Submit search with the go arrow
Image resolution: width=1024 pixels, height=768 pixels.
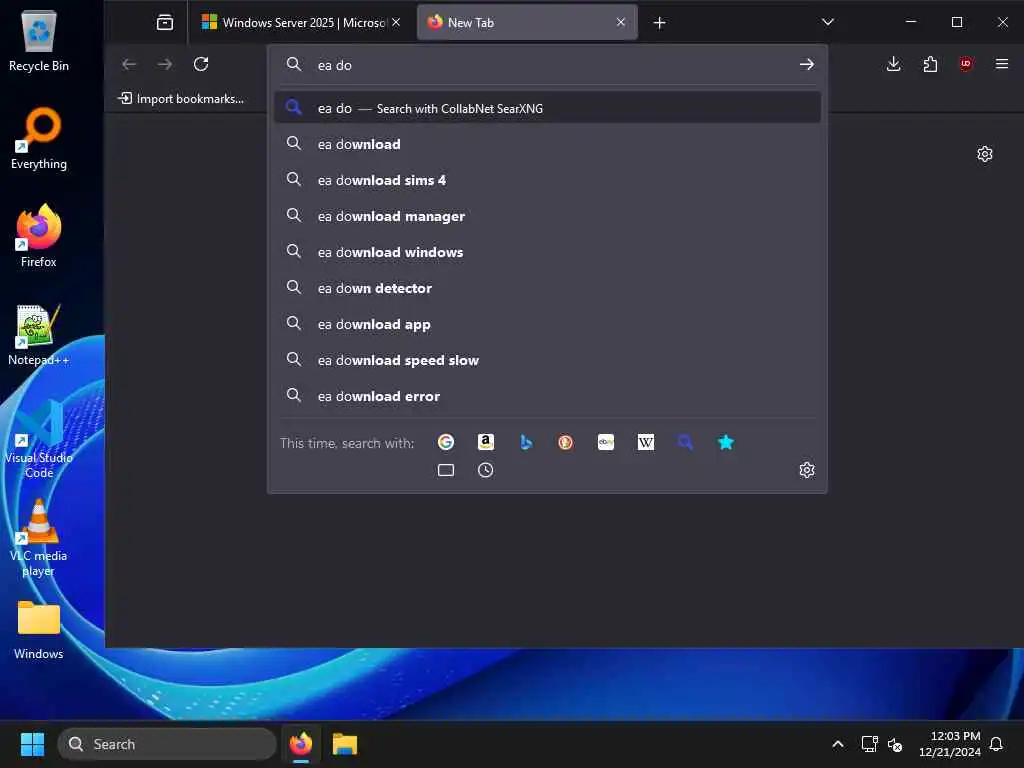807,65
